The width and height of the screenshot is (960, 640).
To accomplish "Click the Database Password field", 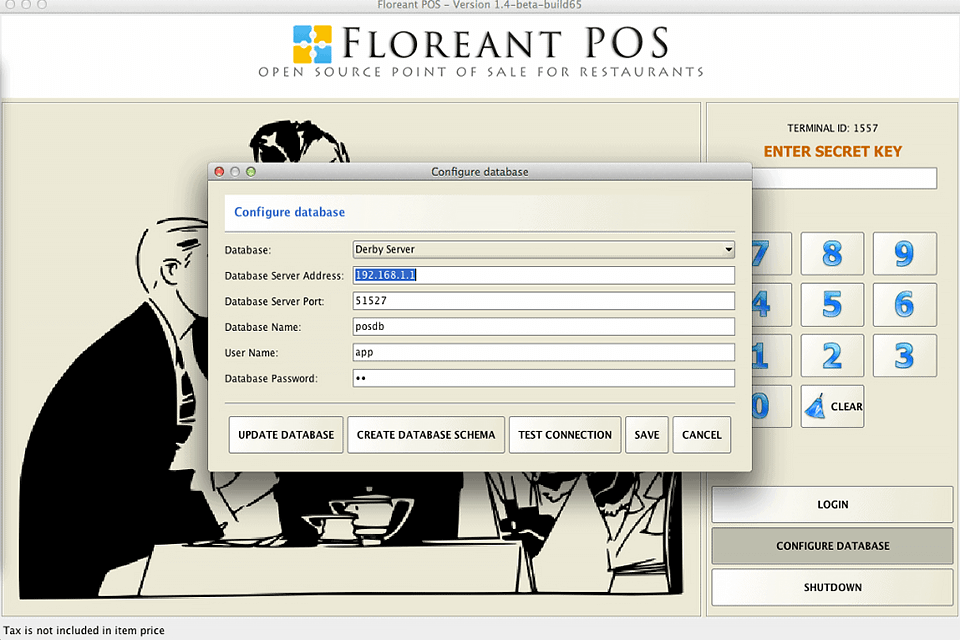I will [543, 377].
